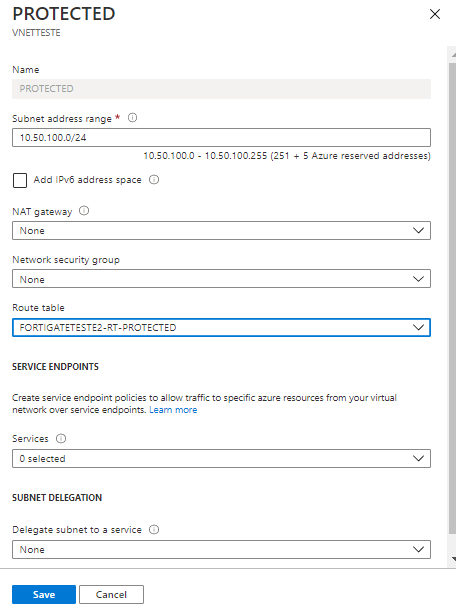Open the NAT gateway dropdown

(222, 231)
